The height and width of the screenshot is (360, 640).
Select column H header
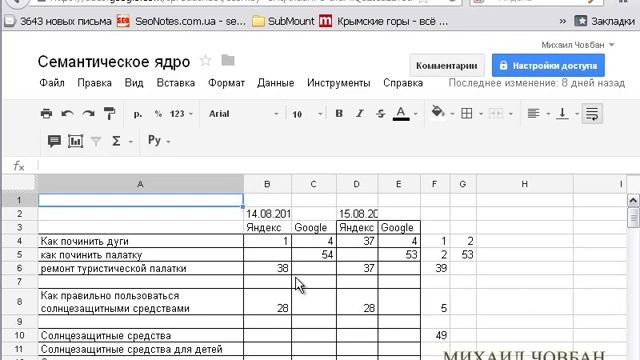point(524,184)
